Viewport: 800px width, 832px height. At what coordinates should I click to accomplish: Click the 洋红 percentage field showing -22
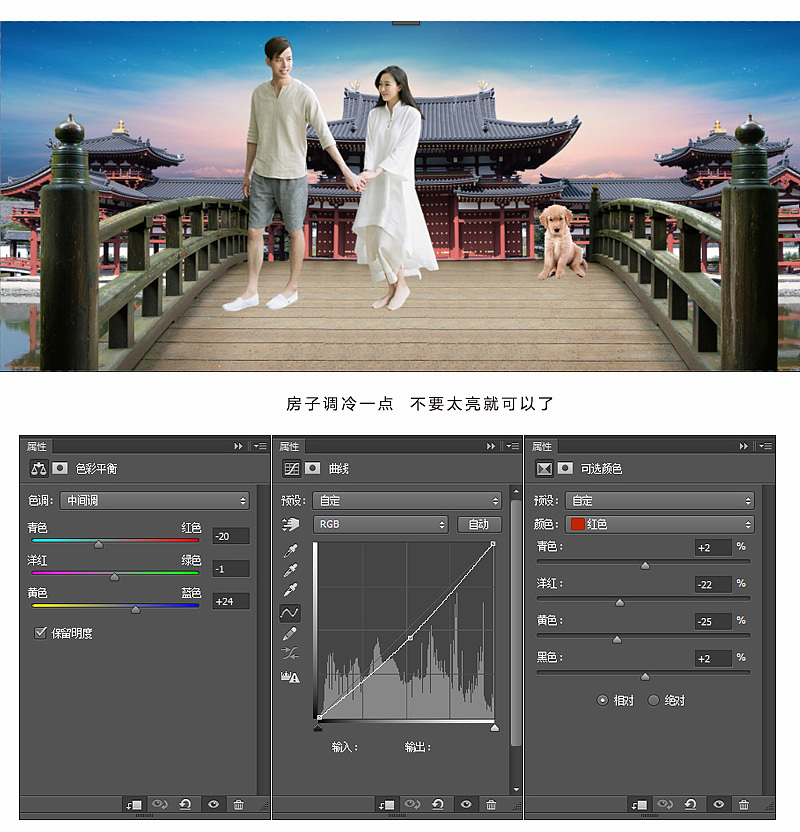click(714, 585)
